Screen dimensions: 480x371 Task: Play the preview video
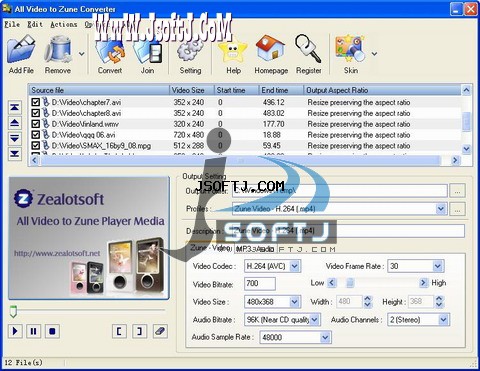pyautogui.click(x=15, y=331)
